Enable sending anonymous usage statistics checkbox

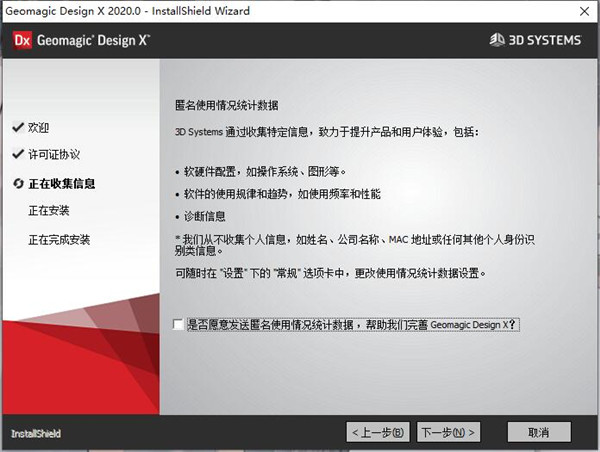[x=178, y=325]
